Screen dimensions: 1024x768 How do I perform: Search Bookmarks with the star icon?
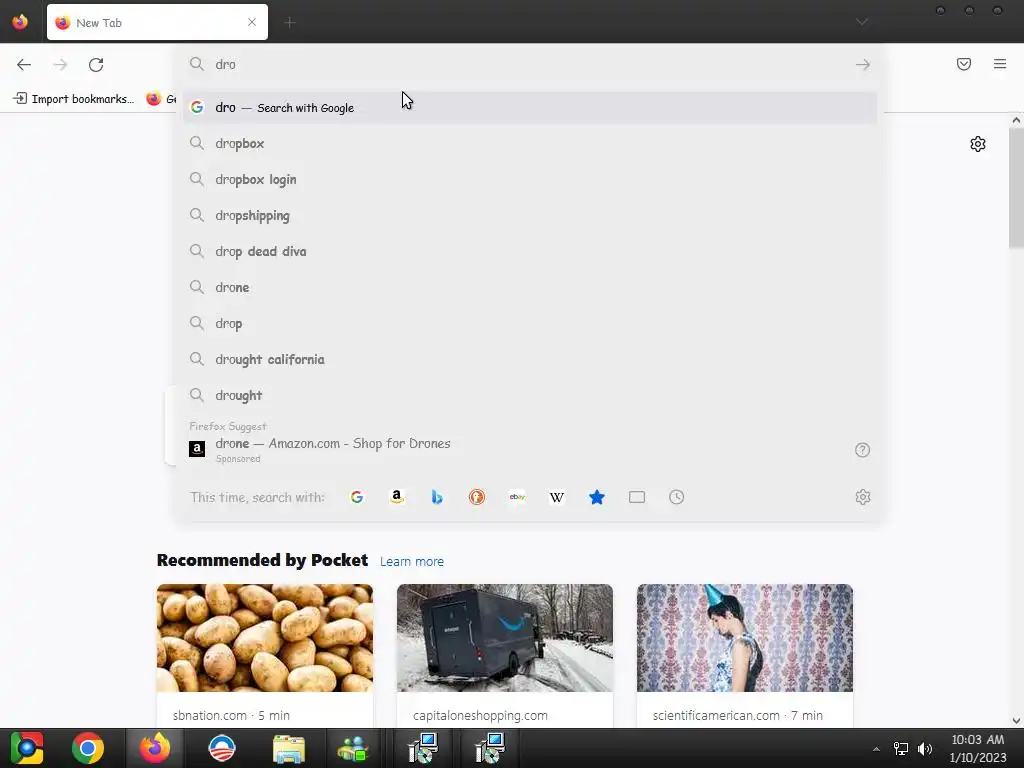pos(596,497)
